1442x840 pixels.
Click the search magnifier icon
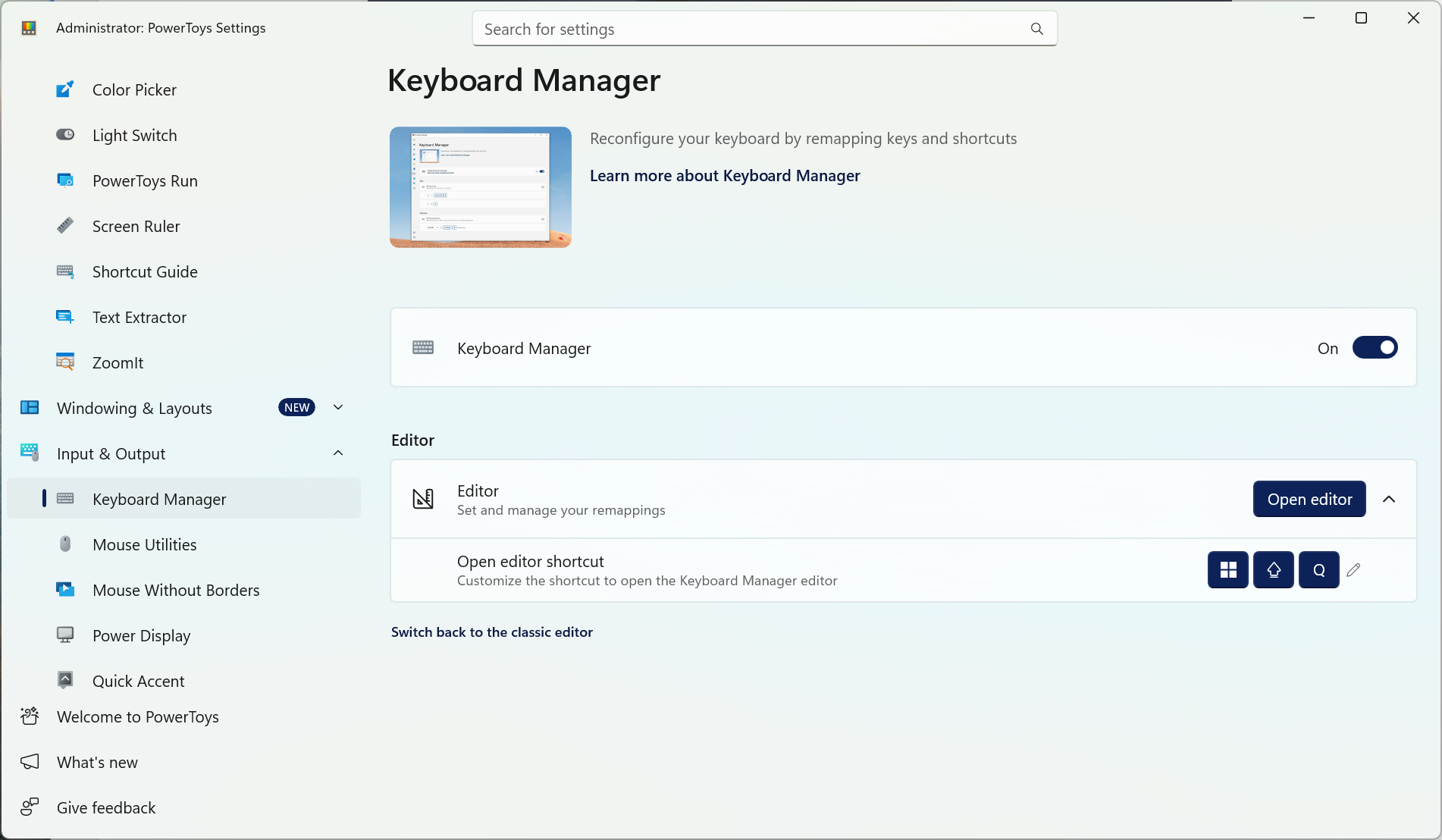[1036, 29]
